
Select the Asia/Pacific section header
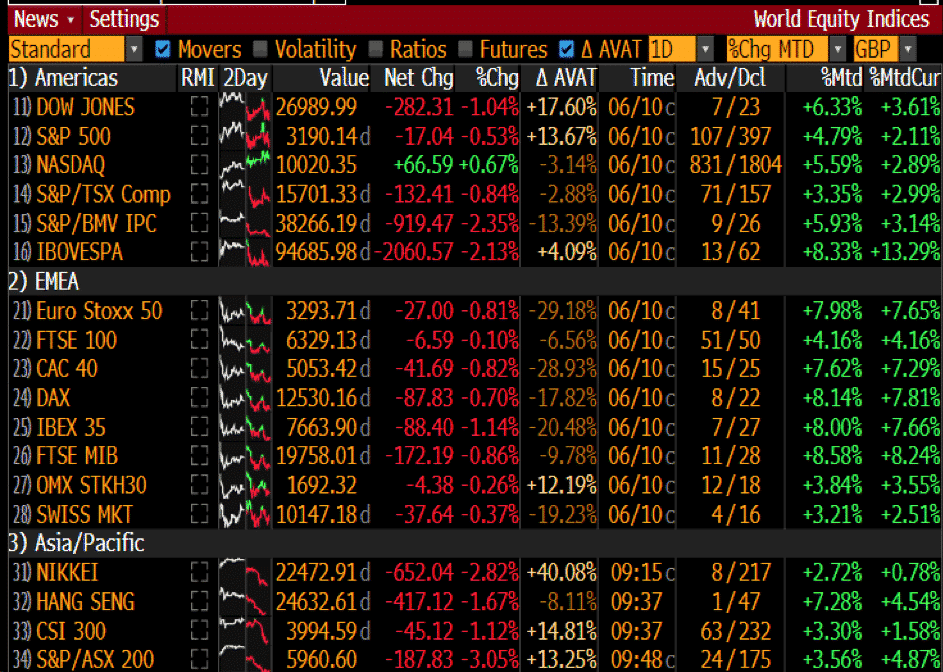click(x=76, y=543)
